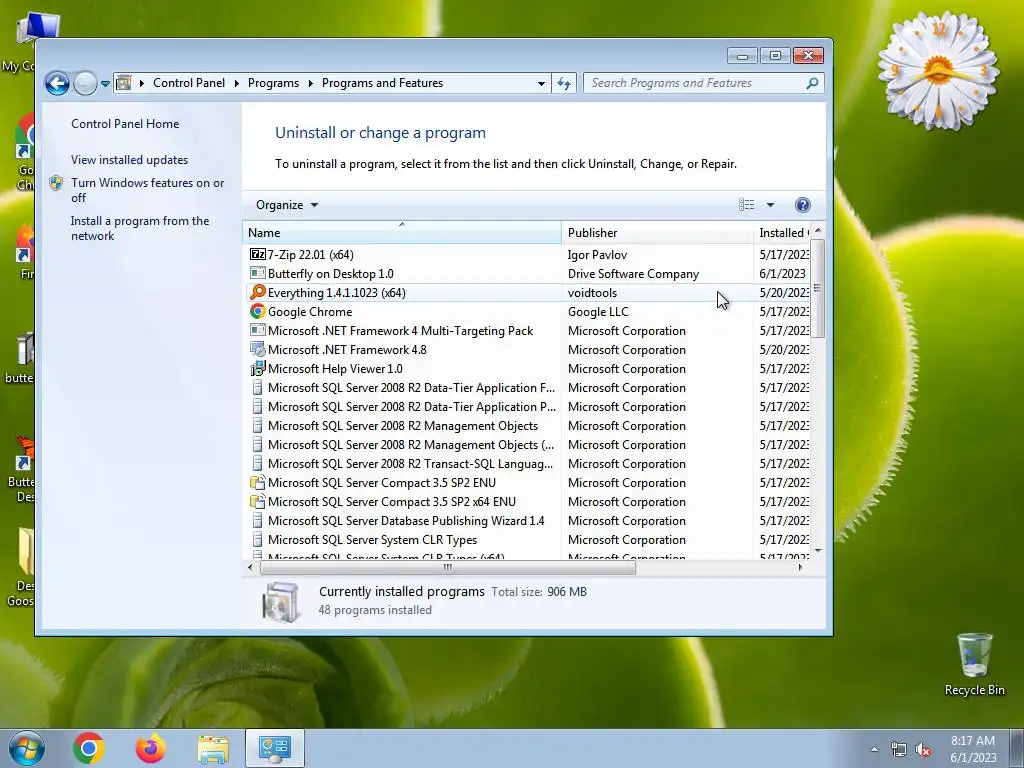The height and width of the screenshot is (768, 1024).
Task: Select the Butterfly on Desktop 1.0 icon
Action: tap(257, 273)
